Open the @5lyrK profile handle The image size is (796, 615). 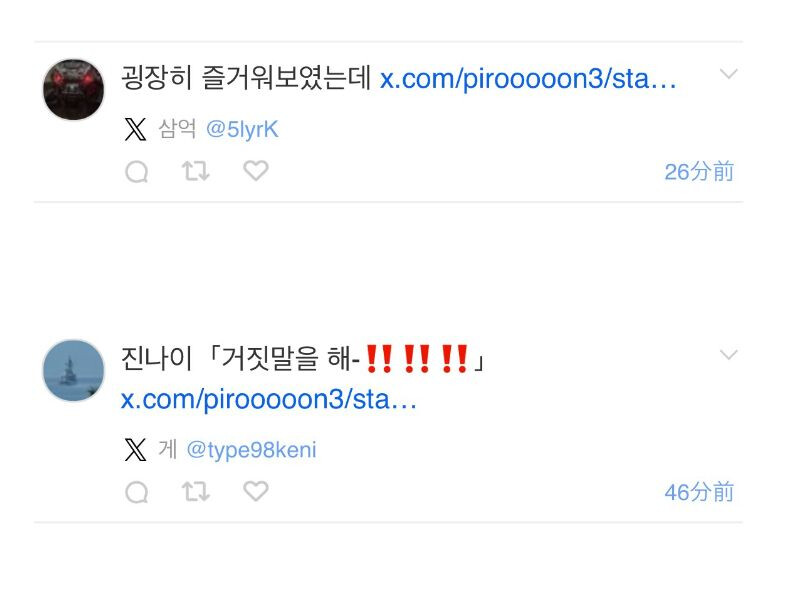242,130
